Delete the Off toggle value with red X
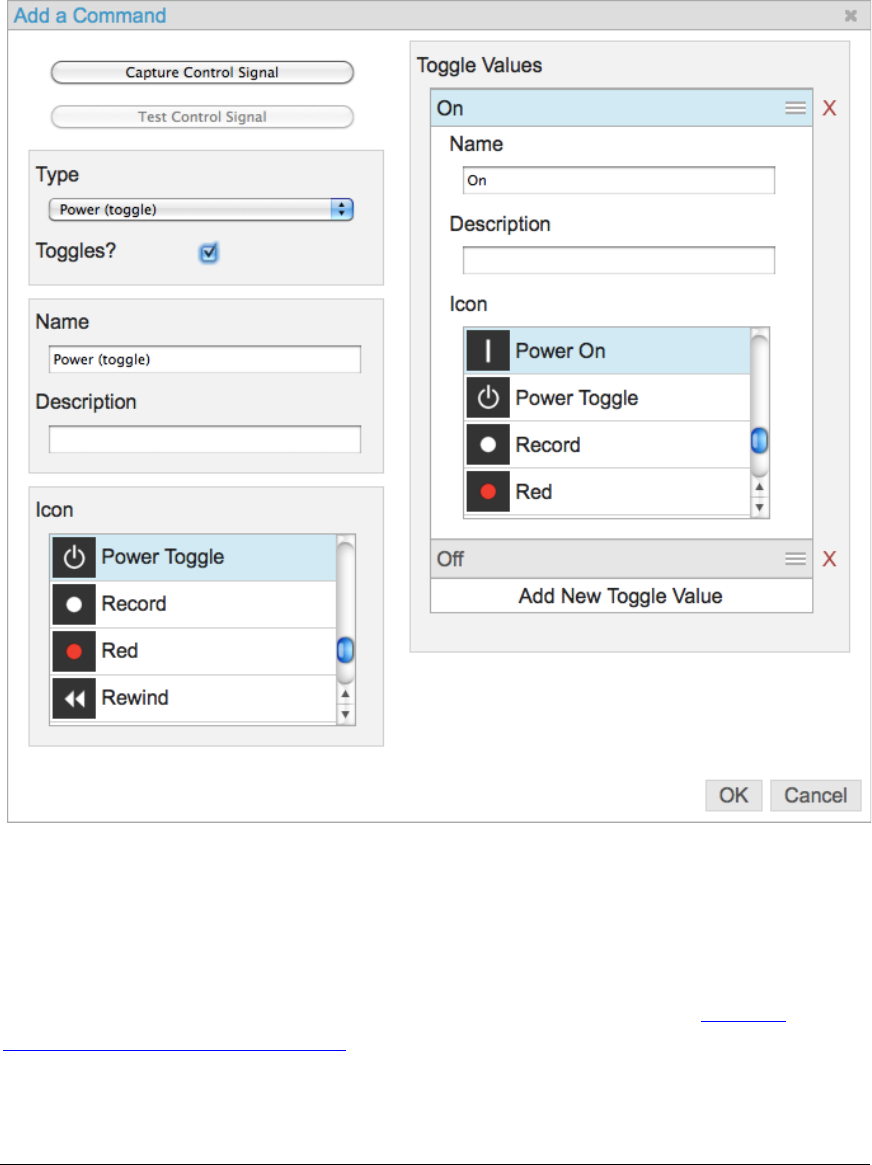The width and height of the screenshot is (872, 1165). pyautogui.click(x=829, y=559)
